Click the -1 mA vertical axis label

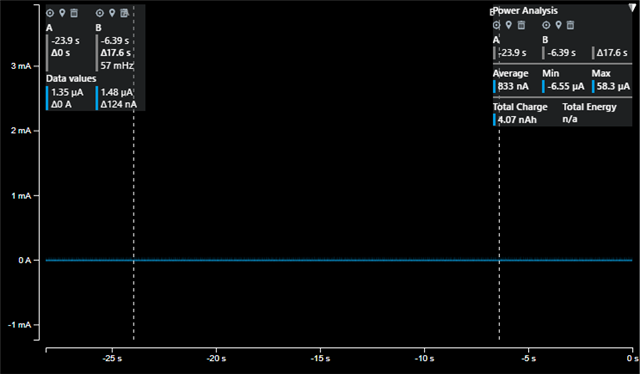[19, 325]
